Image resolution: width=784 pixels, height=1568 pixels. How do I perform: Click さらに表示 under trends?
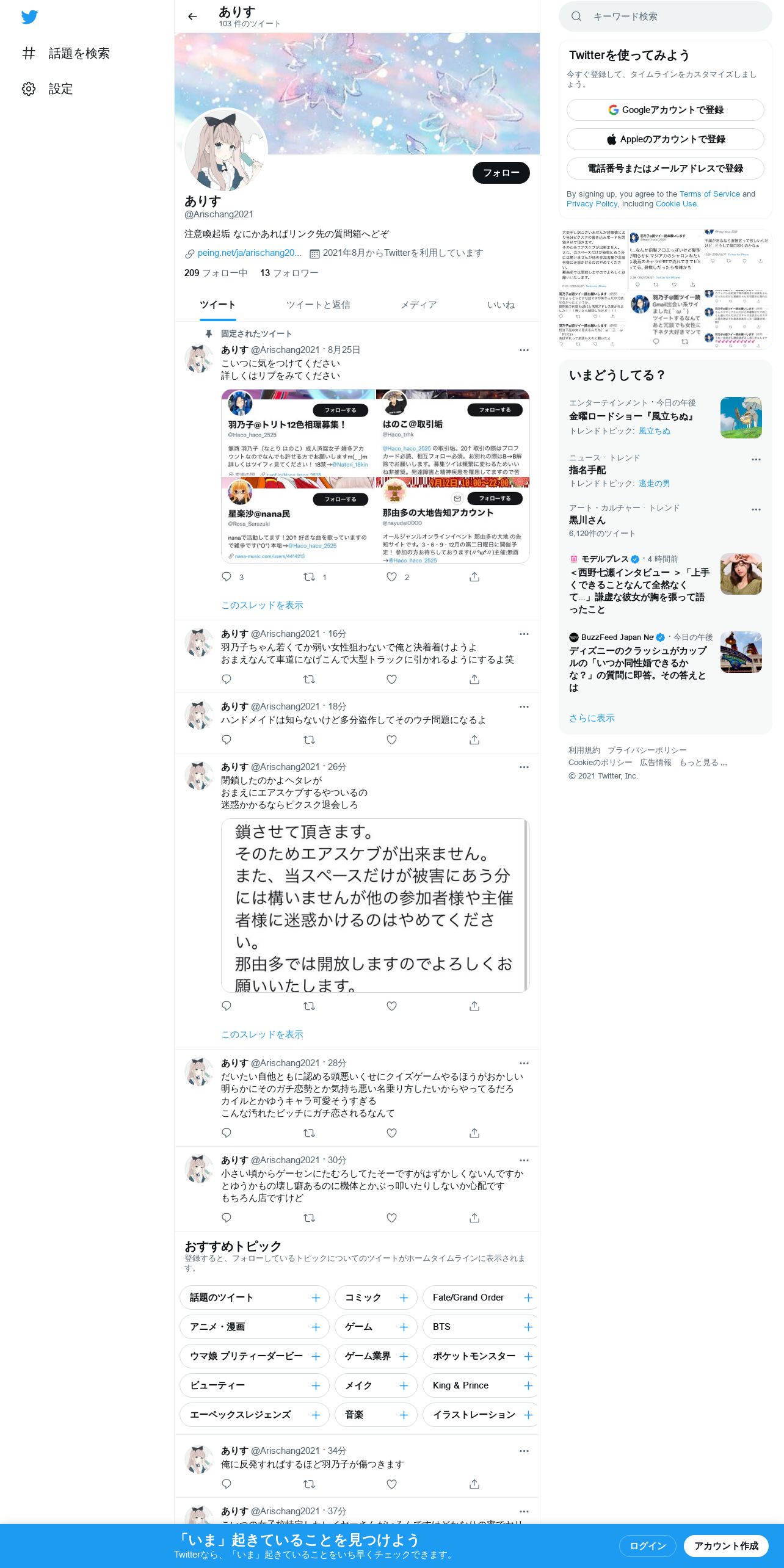[592, 718]
